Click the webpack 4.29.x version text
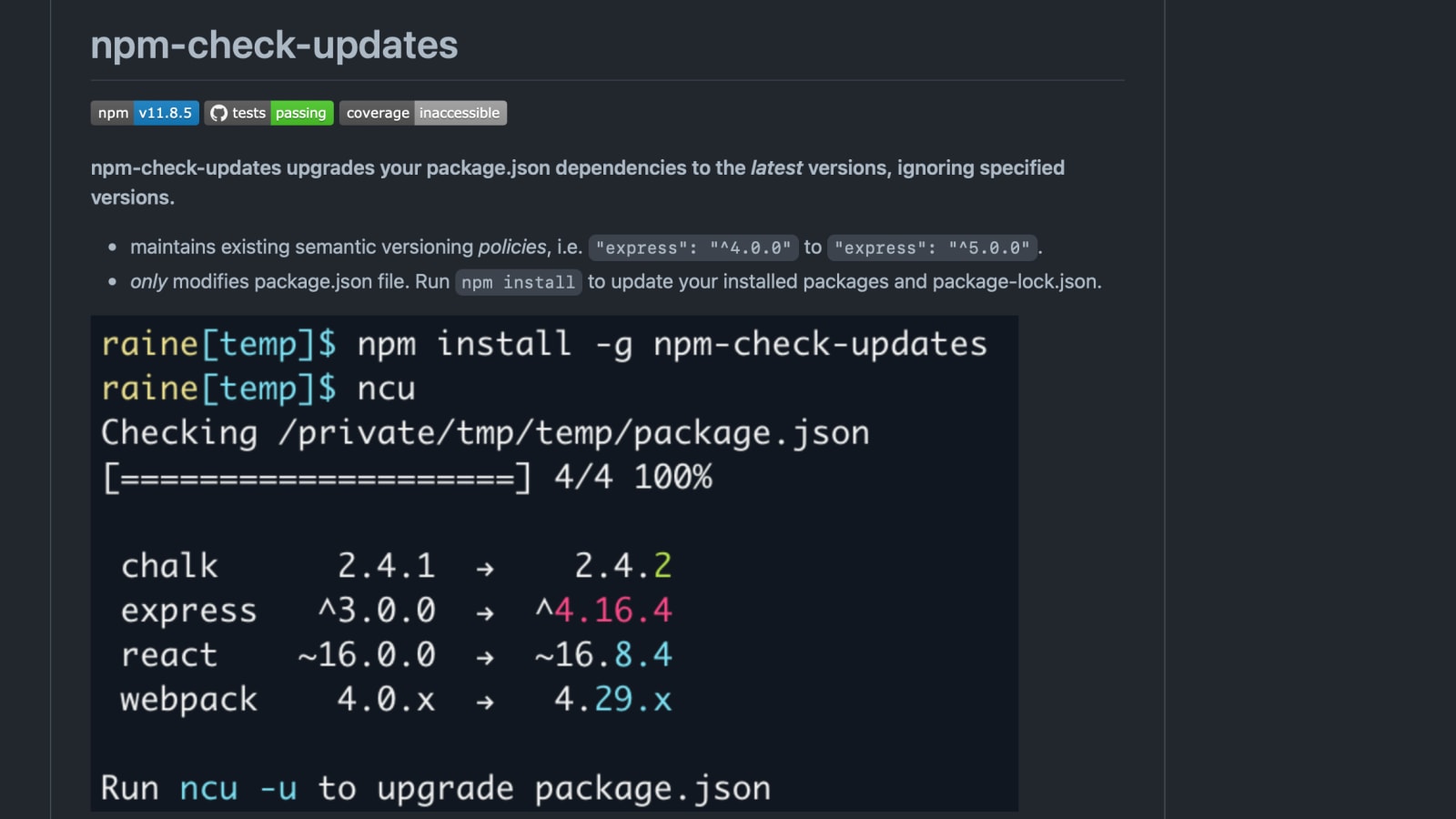 pos(613,700)
